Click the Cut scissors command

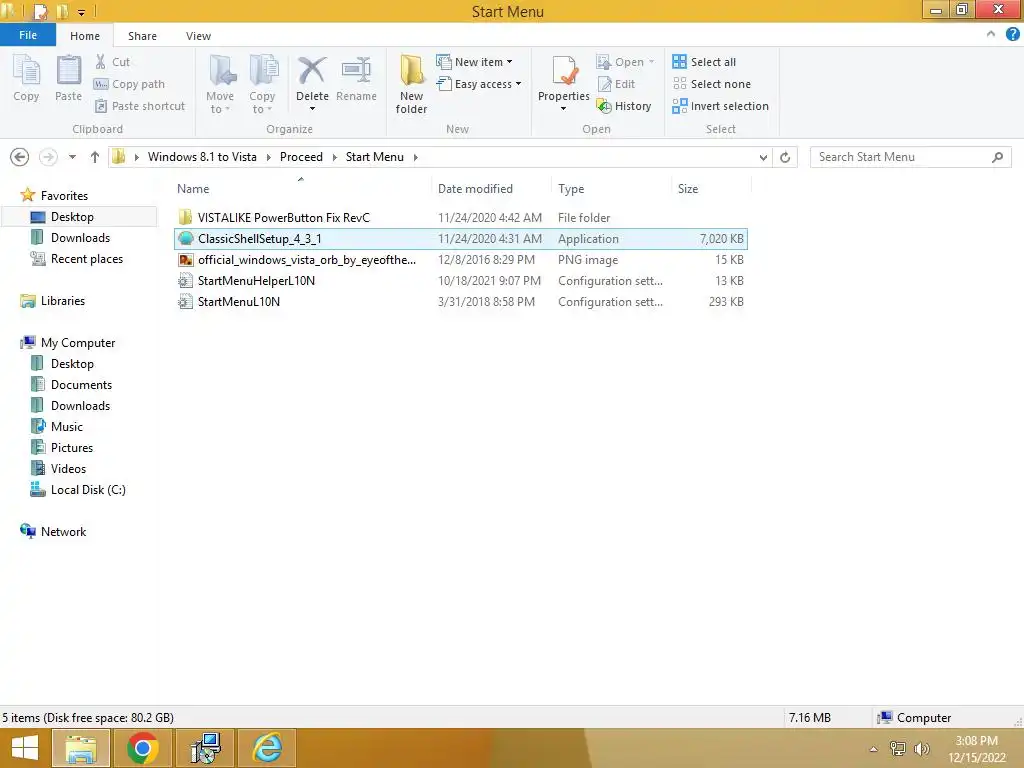pos(112,62)
